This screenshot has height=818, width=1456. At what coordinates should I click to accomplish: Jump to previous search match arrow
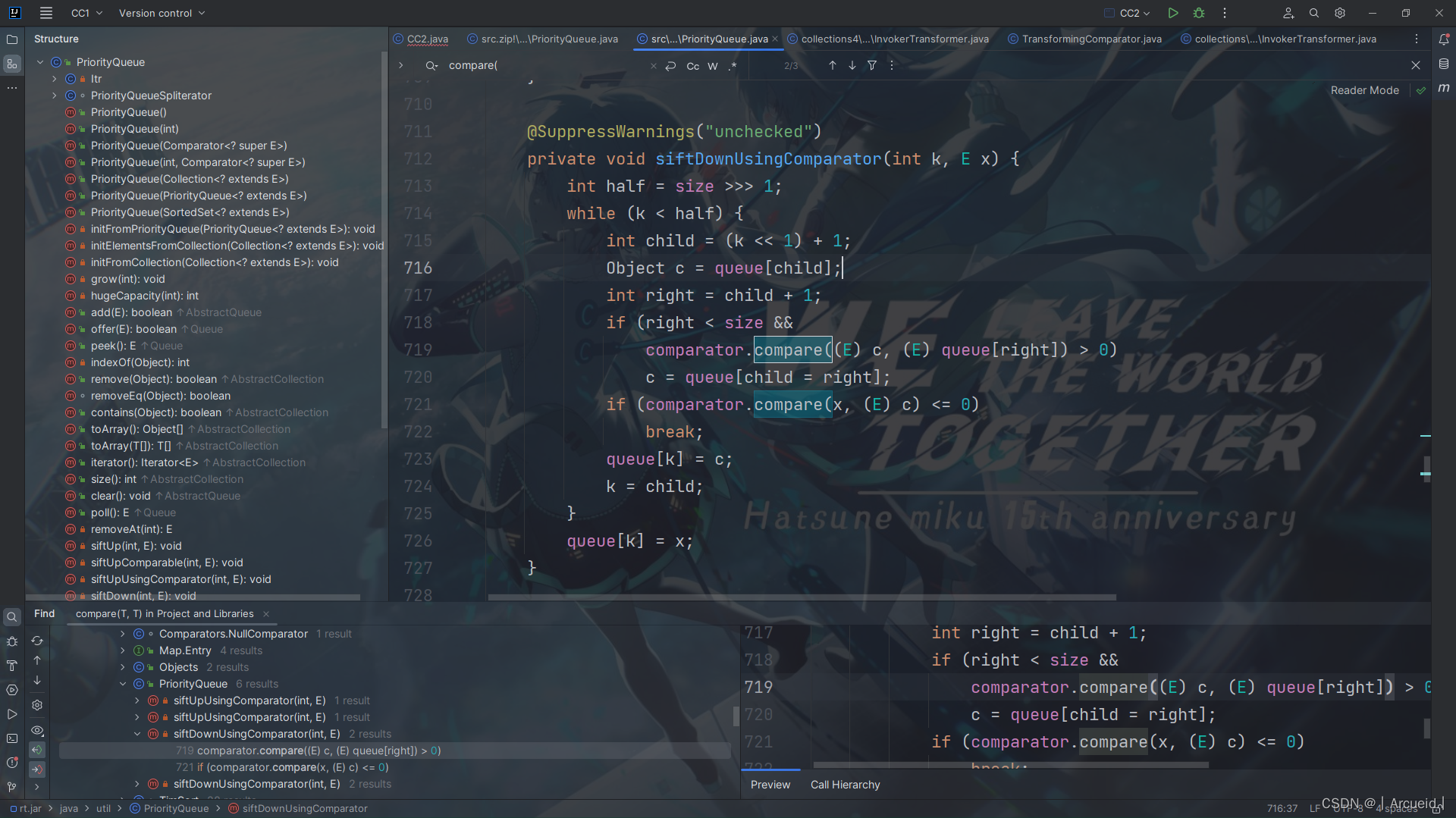(x=833, y=65)
